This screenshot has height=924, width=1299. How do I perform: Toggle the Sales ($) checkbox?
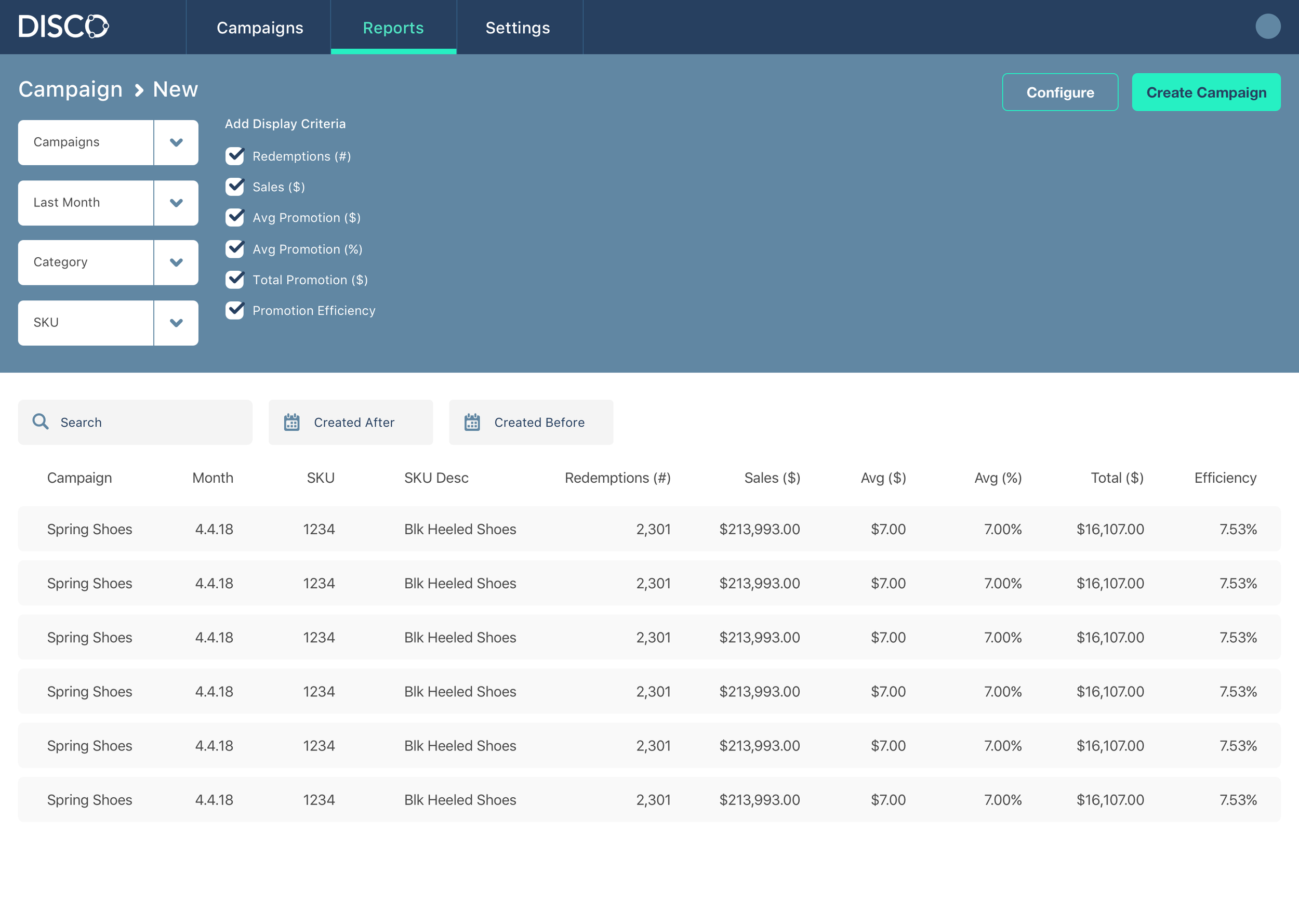tap(235, 187)
